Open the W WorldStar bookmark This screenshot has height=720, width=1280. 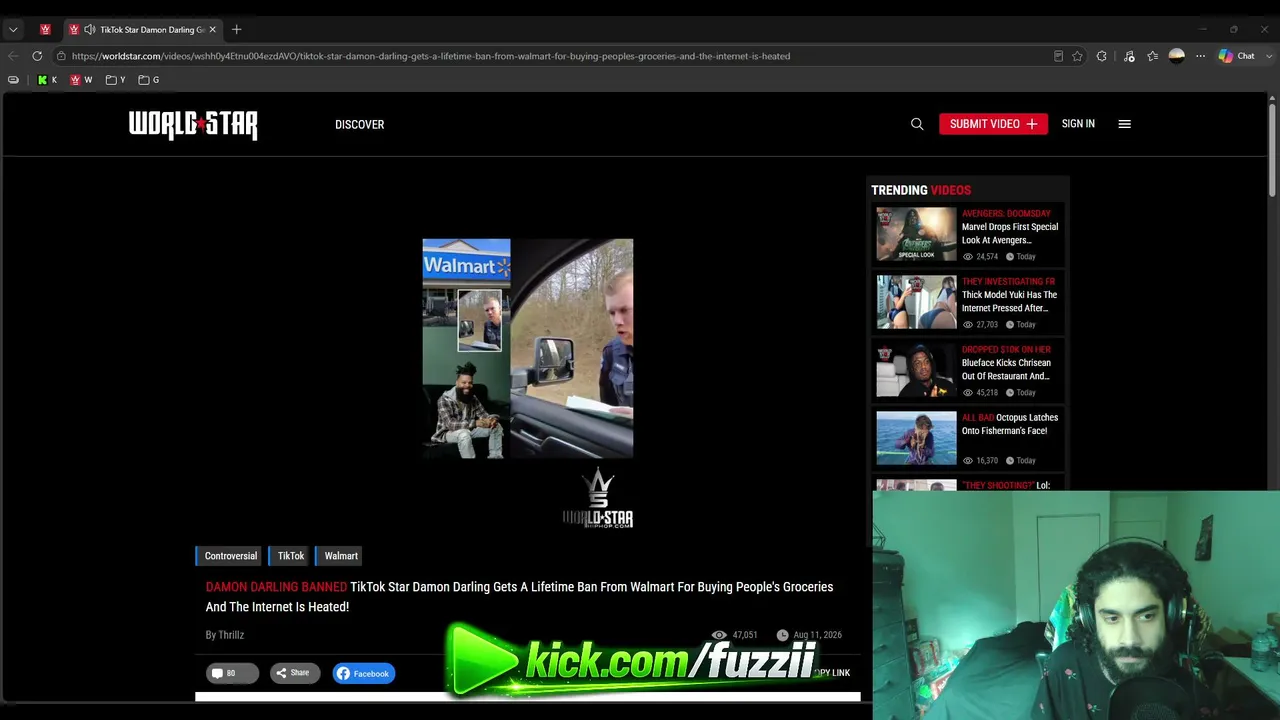(81, 80)
